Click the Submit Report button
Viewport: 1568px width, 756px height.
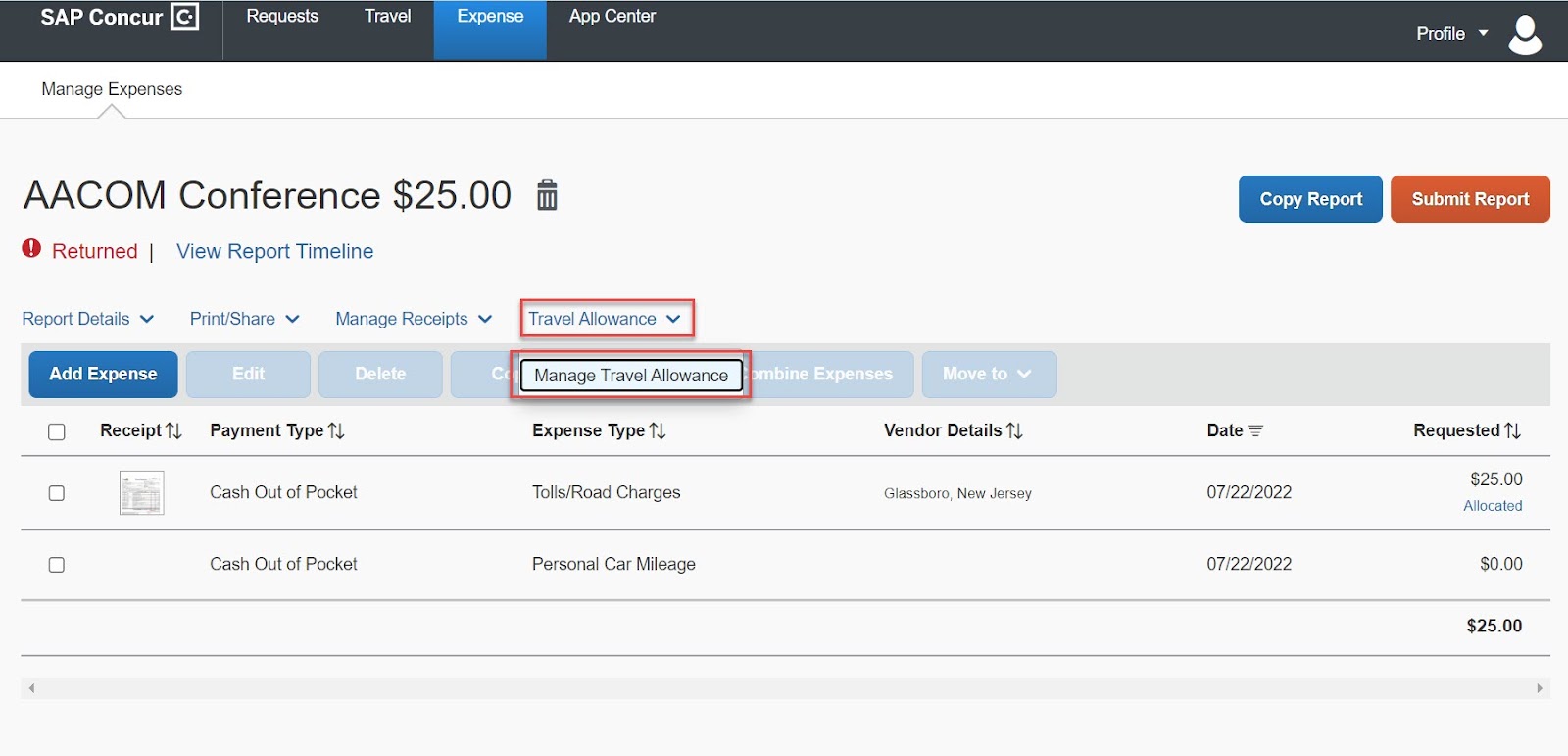tap(1470, 199)
